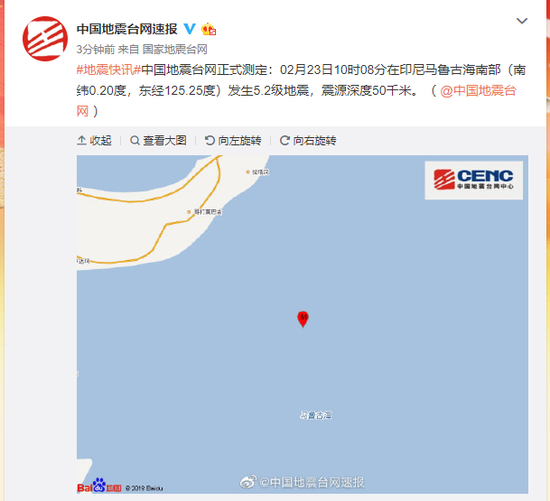Click the red earthquake epicenter marker
Viewport: 550px width, 501px height.
(303, 319)
